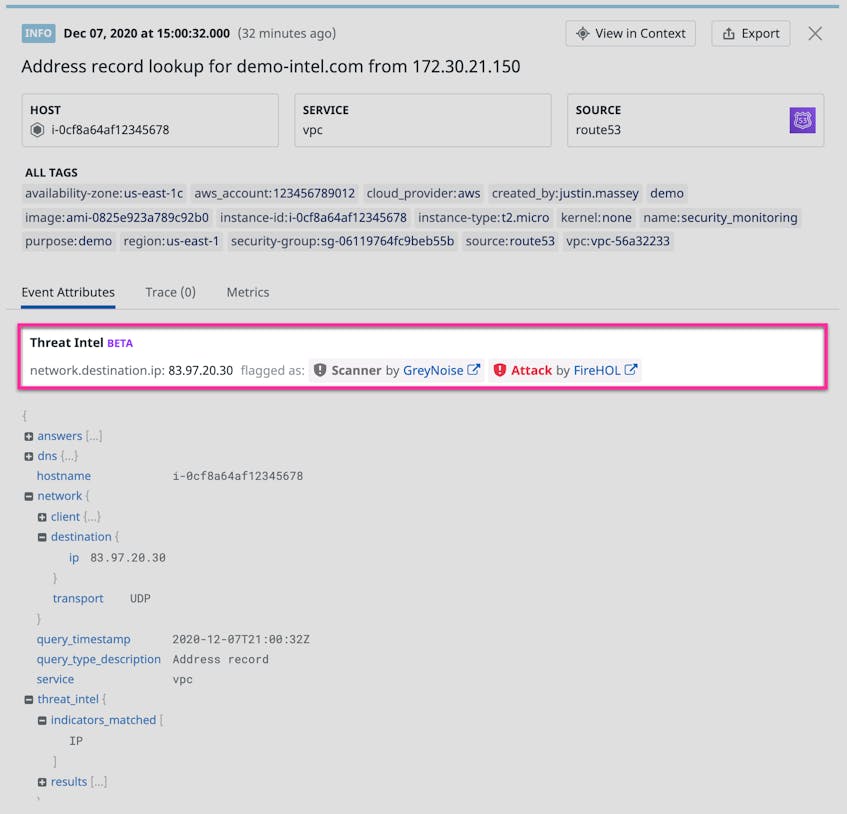Viewport: 847px width, 814px height.
Task: Click the 2020-12-07T21:00:32Z timestamp value
Action: (x=241, y=640)
